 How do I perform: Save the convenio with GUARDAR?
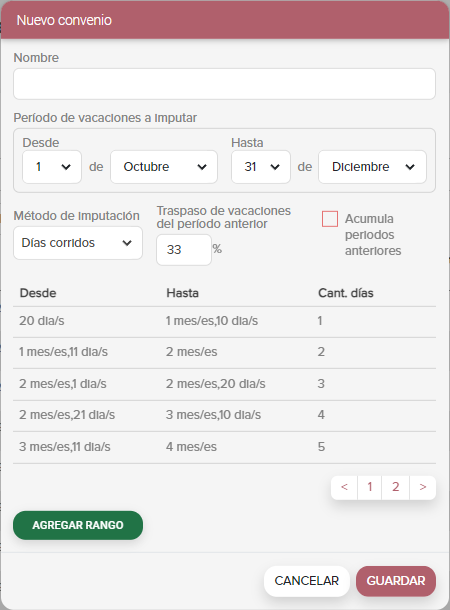[396, 581]
